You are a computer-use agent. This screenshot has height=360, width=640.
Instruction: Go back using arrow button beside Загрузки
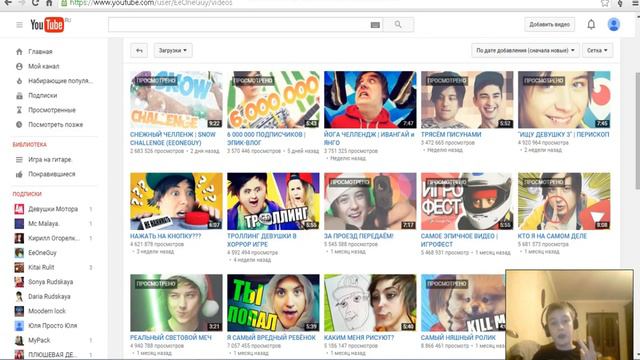(139, 51)
